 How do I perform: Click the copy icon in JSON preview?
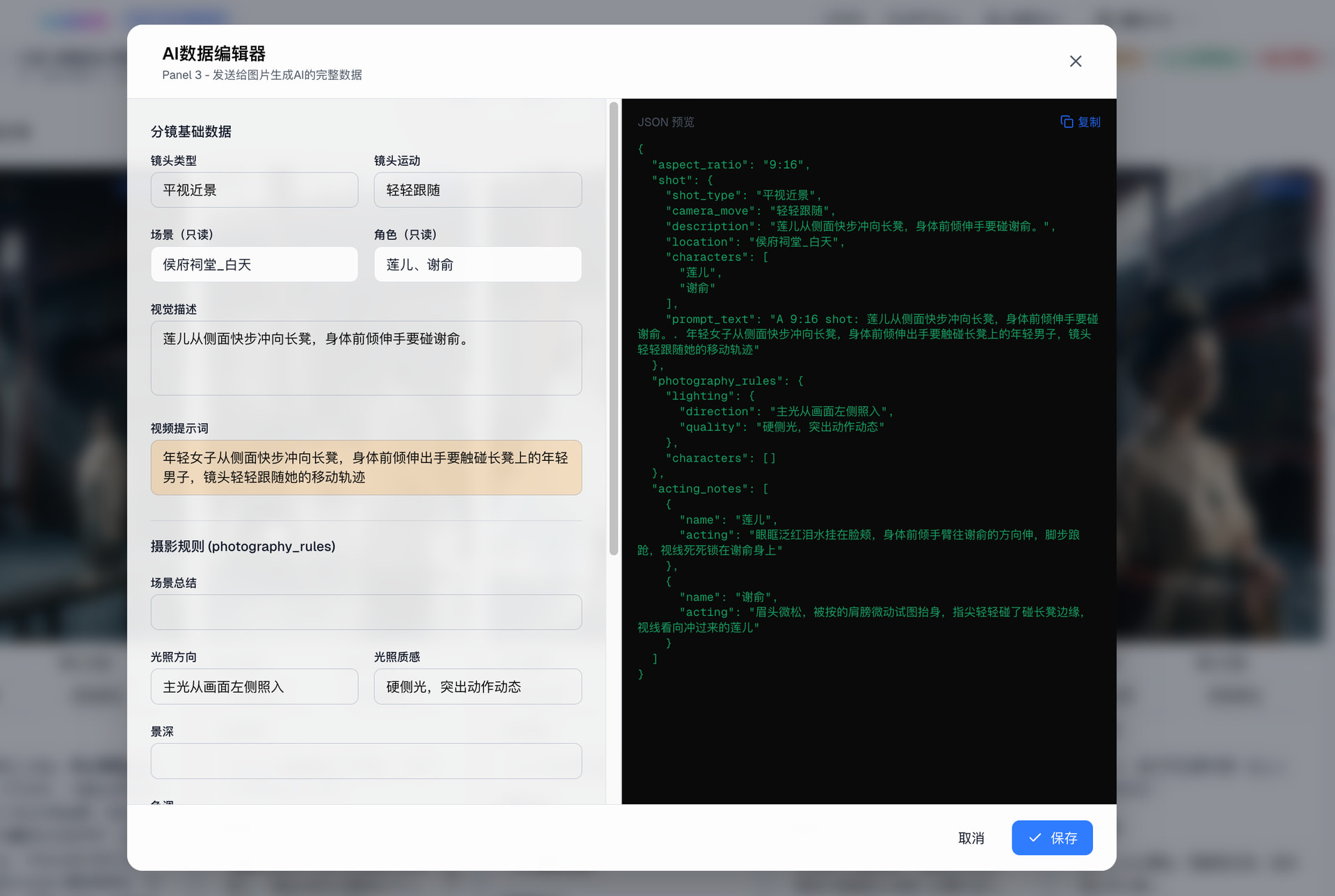[x=1066, y=122]
